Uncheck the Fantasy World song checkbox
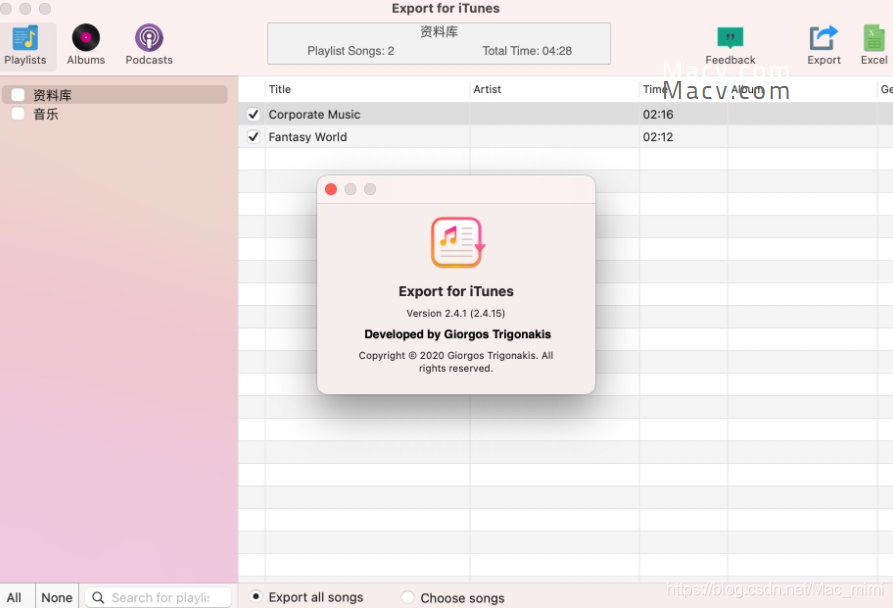This screenshot has height=608, width=893. point(253,137)
